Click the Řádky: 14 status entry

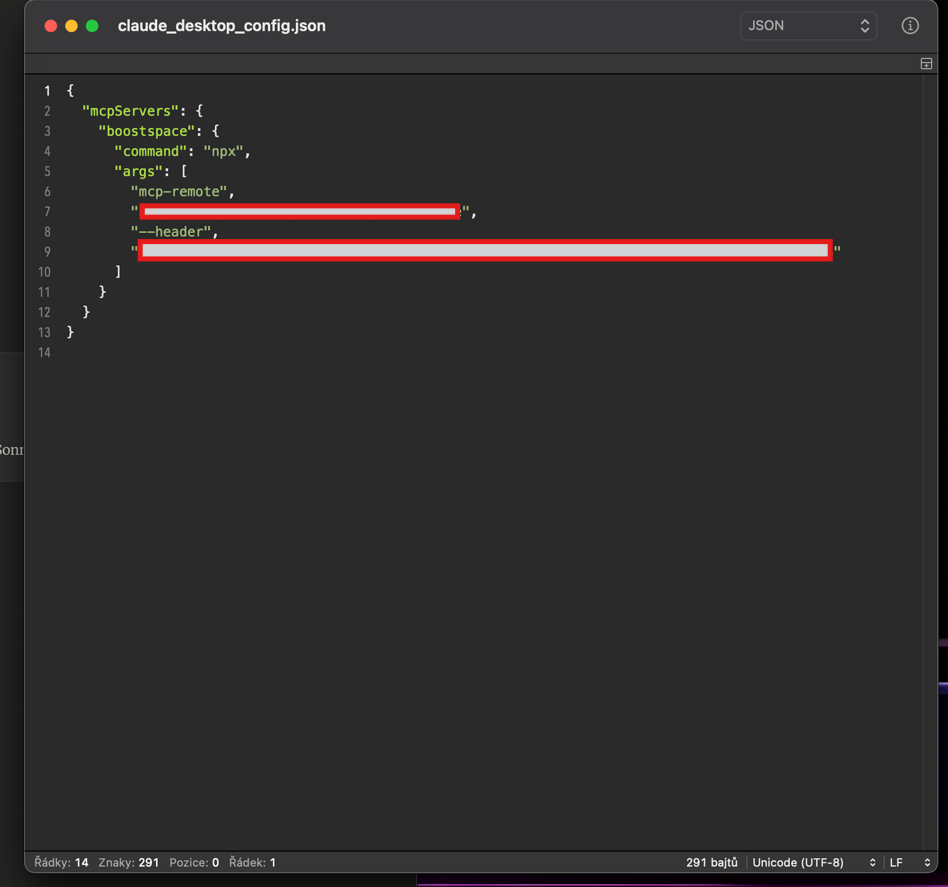coord(61,862)
